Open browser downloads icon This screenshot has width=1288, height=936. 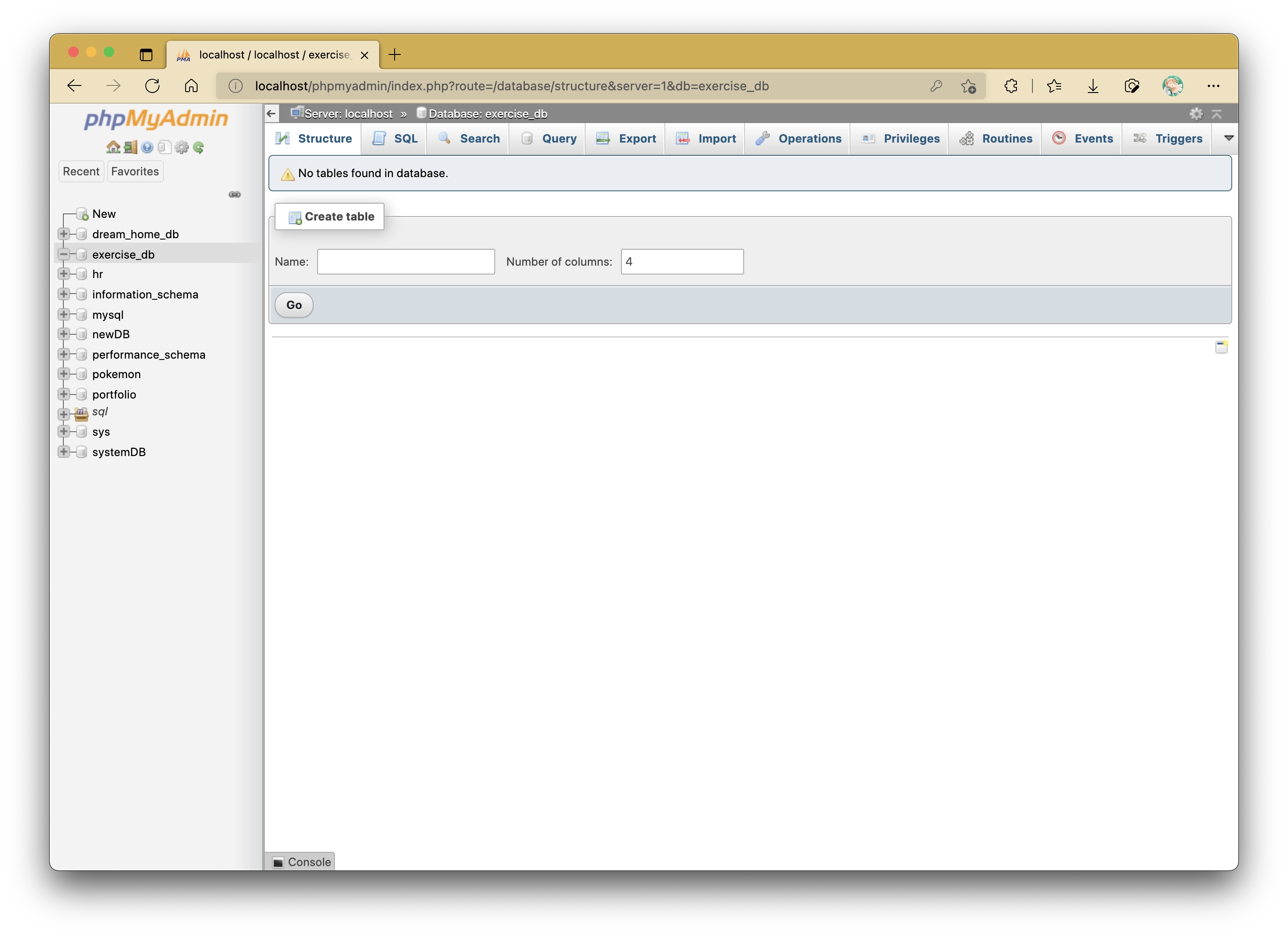(x=1093, y=86)
